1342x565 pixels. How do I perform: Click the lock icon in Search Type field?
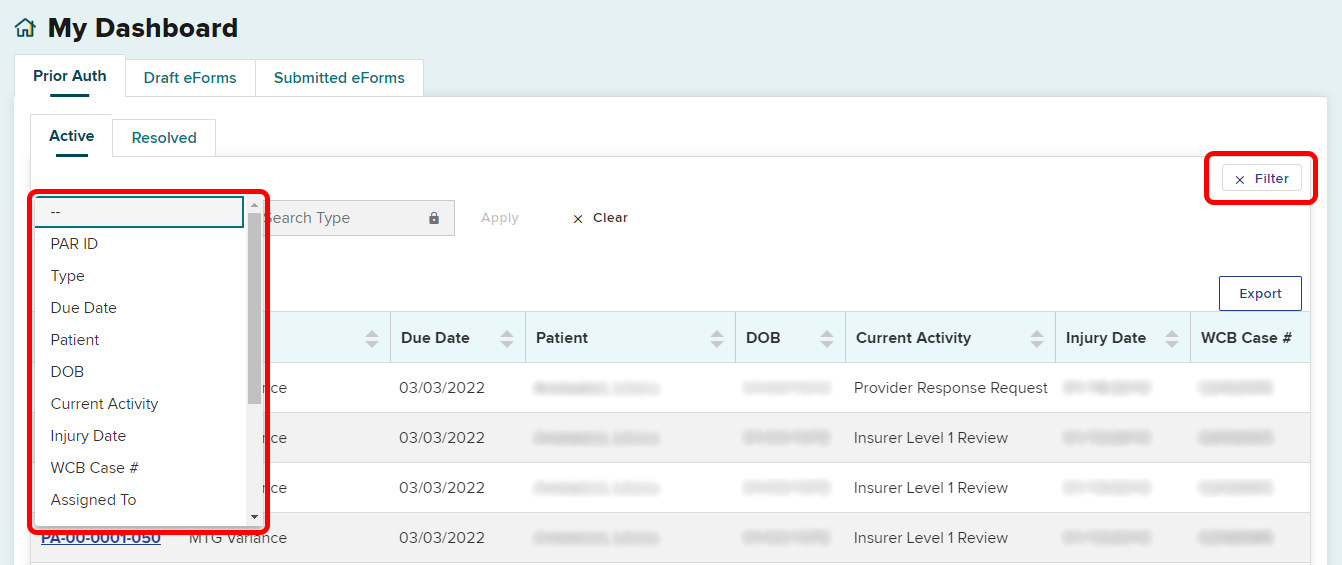[x=434, y=218]
